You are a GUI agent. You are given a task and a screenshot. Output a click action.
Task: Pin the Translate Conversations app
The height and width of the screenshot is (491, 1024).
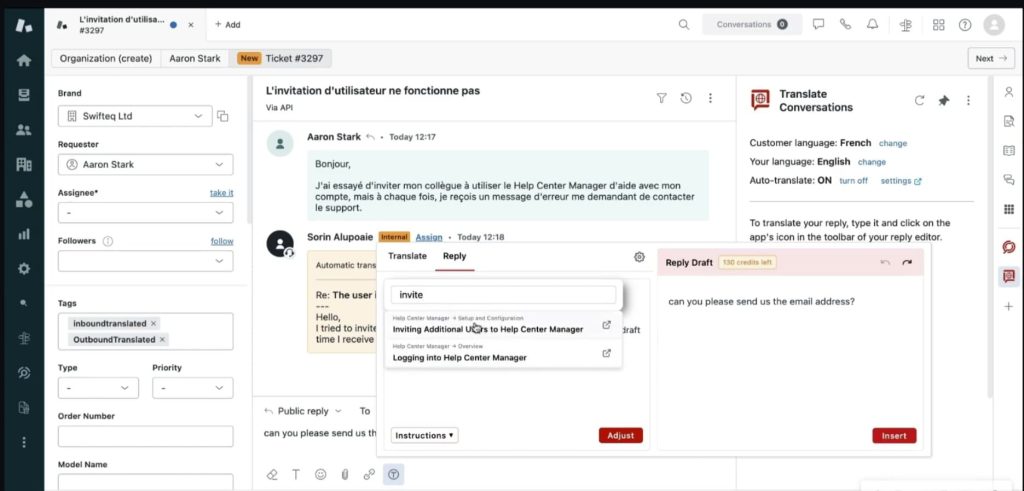coord(944,101)
